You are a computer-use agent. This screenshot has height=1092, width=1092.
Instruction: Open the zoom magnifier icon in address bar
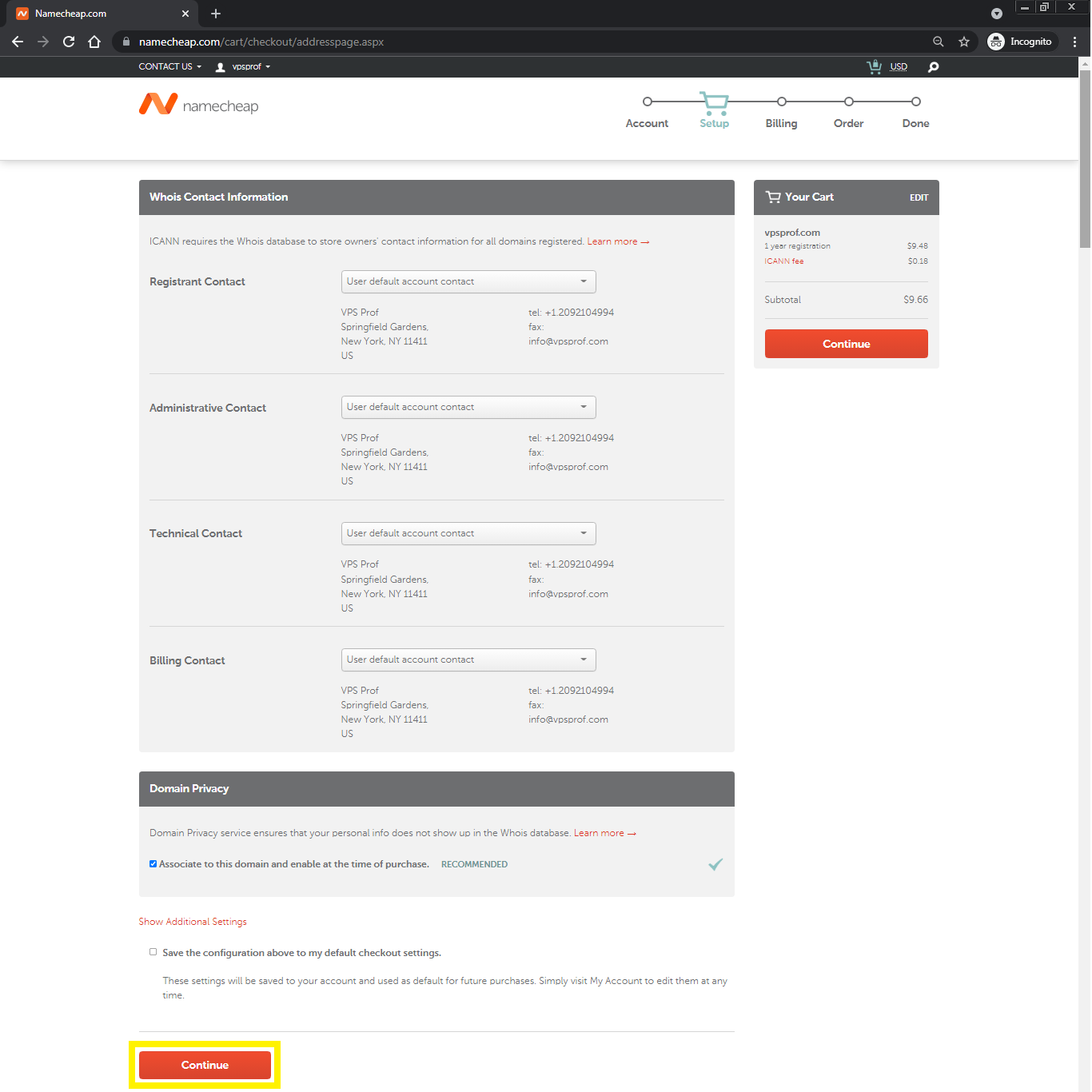(x=939, y=42)
